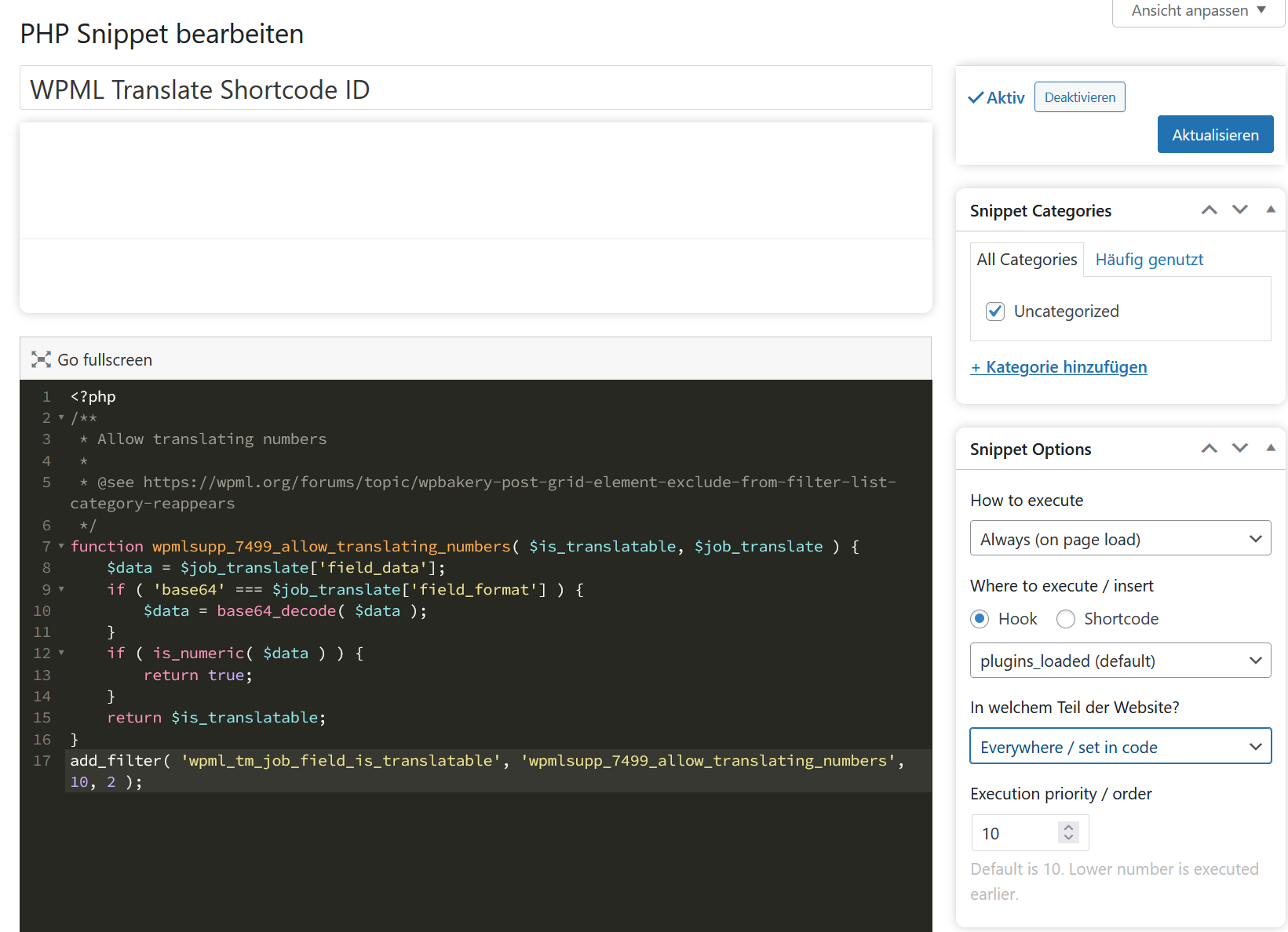Click the add_filter line 17
Image resolution: width=1288 pixels, height=932 pixels.
[x=487, y=771]
